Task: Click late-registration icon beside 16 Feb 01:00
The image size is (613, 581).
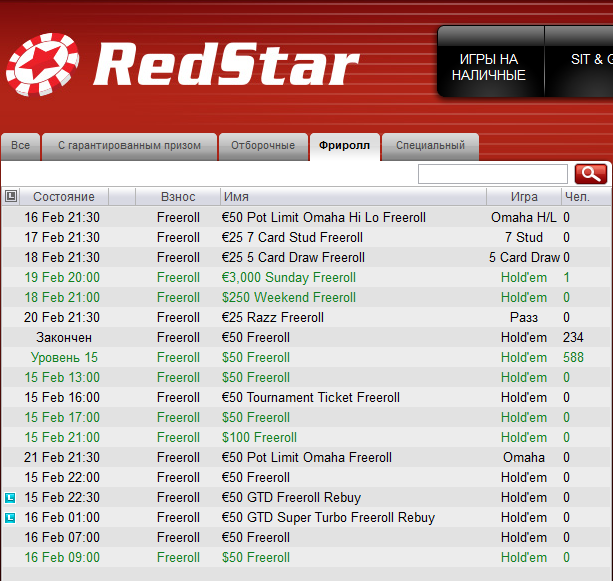Action: [x=10, y=517]
